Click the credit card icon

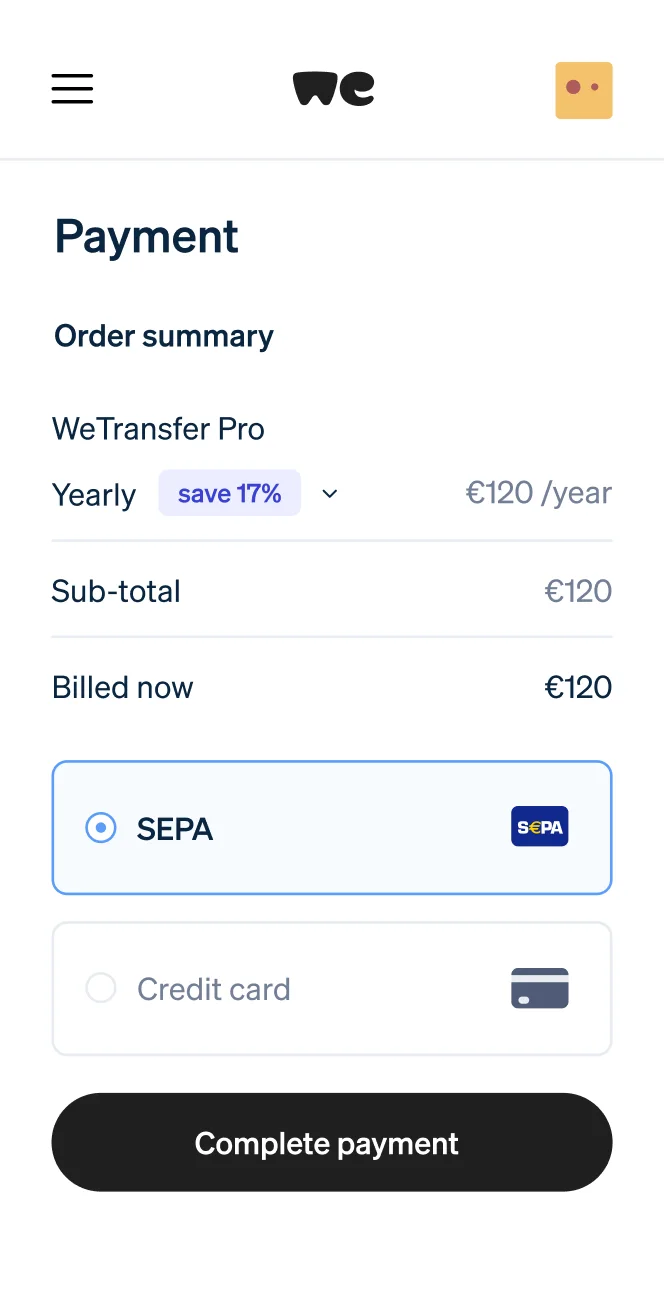click(540, 988)
